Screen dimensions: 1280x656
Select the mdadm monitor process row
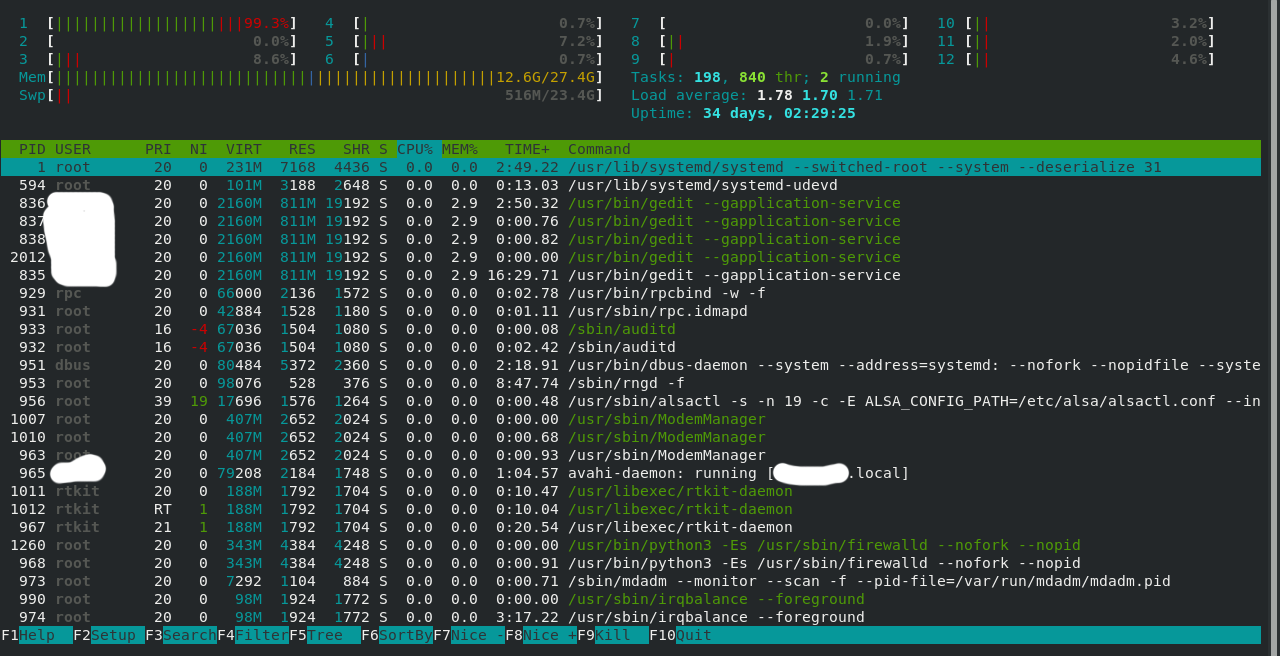[x=631, y=581]
